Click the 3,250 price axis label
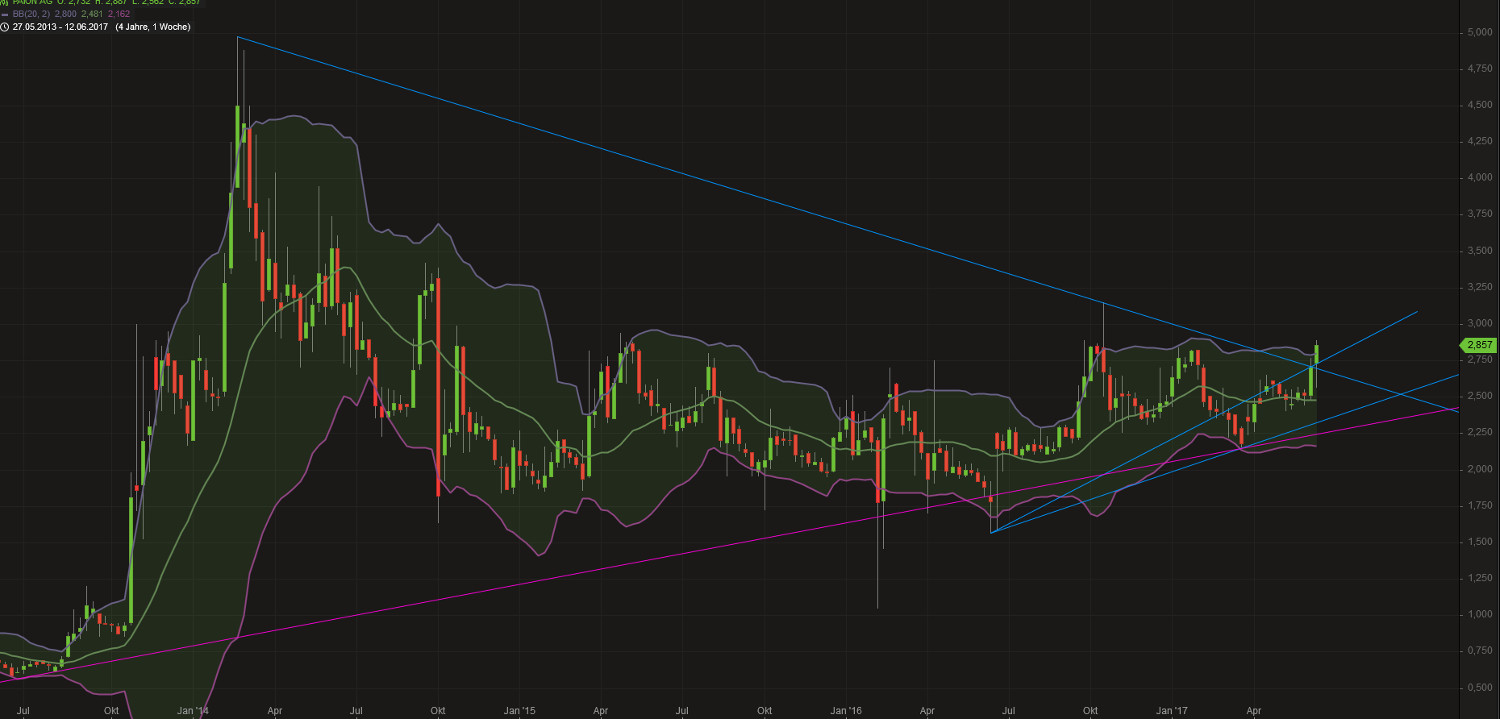The image size is (1500, 719). pyautogui.click(x=1481, y=287)
